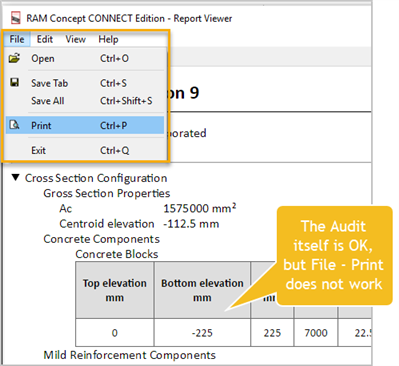Screen dimensions: 399x366
Task: Open the View menu
Action: (x=75, y=39)
